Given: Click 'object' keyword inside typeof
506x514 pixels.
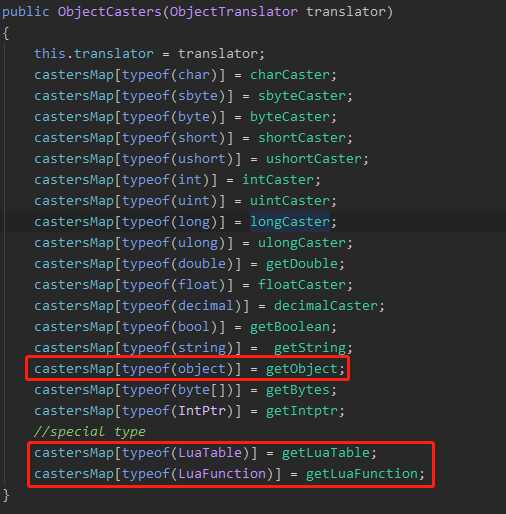Looking at the screenshot, I should tap(202, 369).
